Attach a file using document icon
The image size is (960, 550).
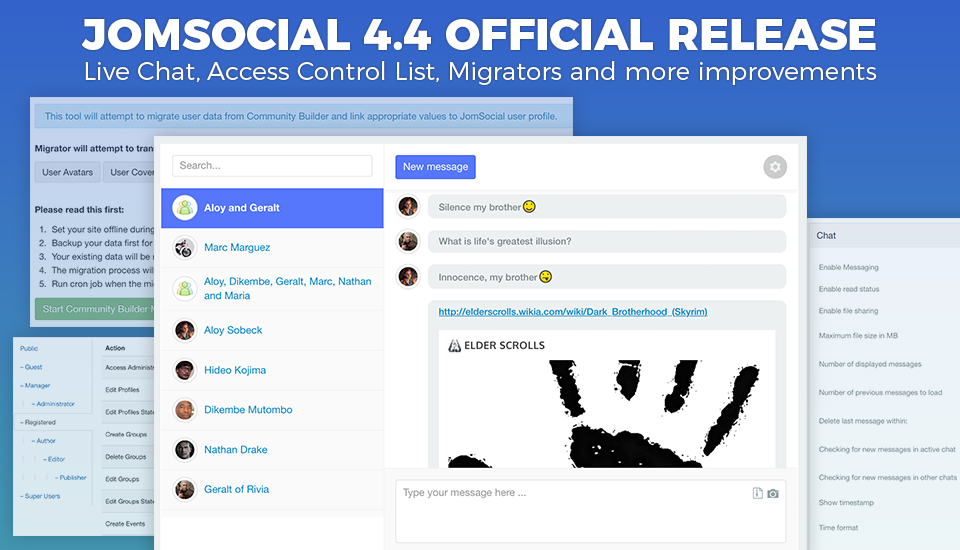pos(757,493)
